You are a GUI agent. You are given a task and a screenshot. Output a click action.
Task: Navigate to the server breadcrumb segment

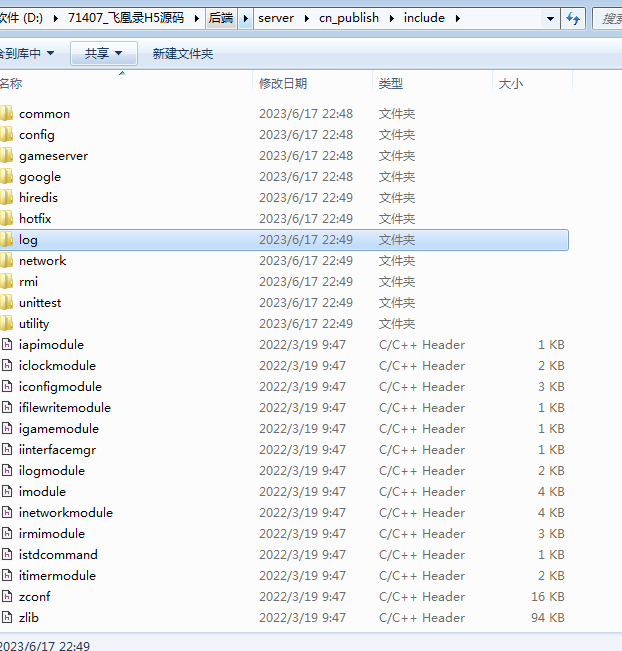pyautogui.click(x=277, y=18)
